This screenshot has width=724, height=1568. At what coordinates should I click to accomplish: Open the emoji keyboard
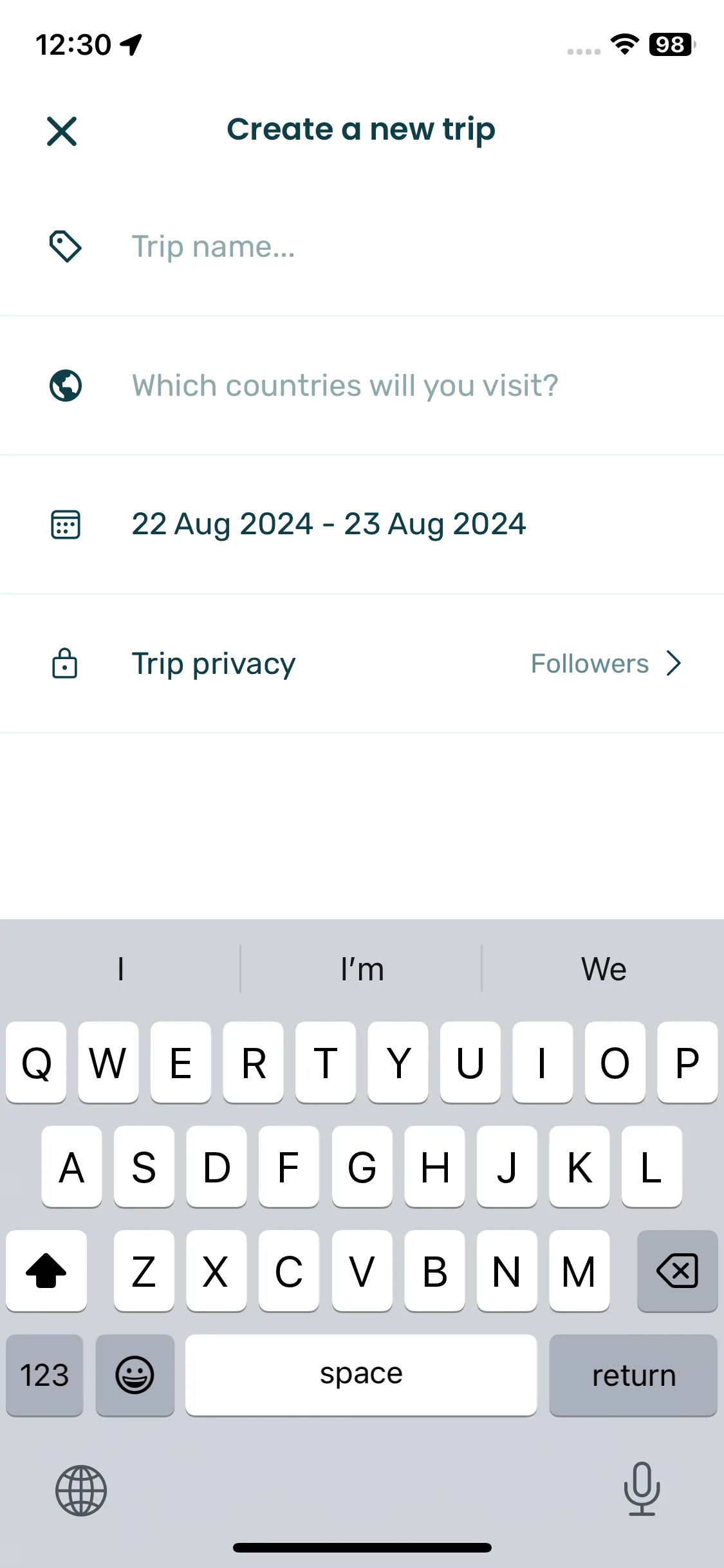coord(135,1375)
